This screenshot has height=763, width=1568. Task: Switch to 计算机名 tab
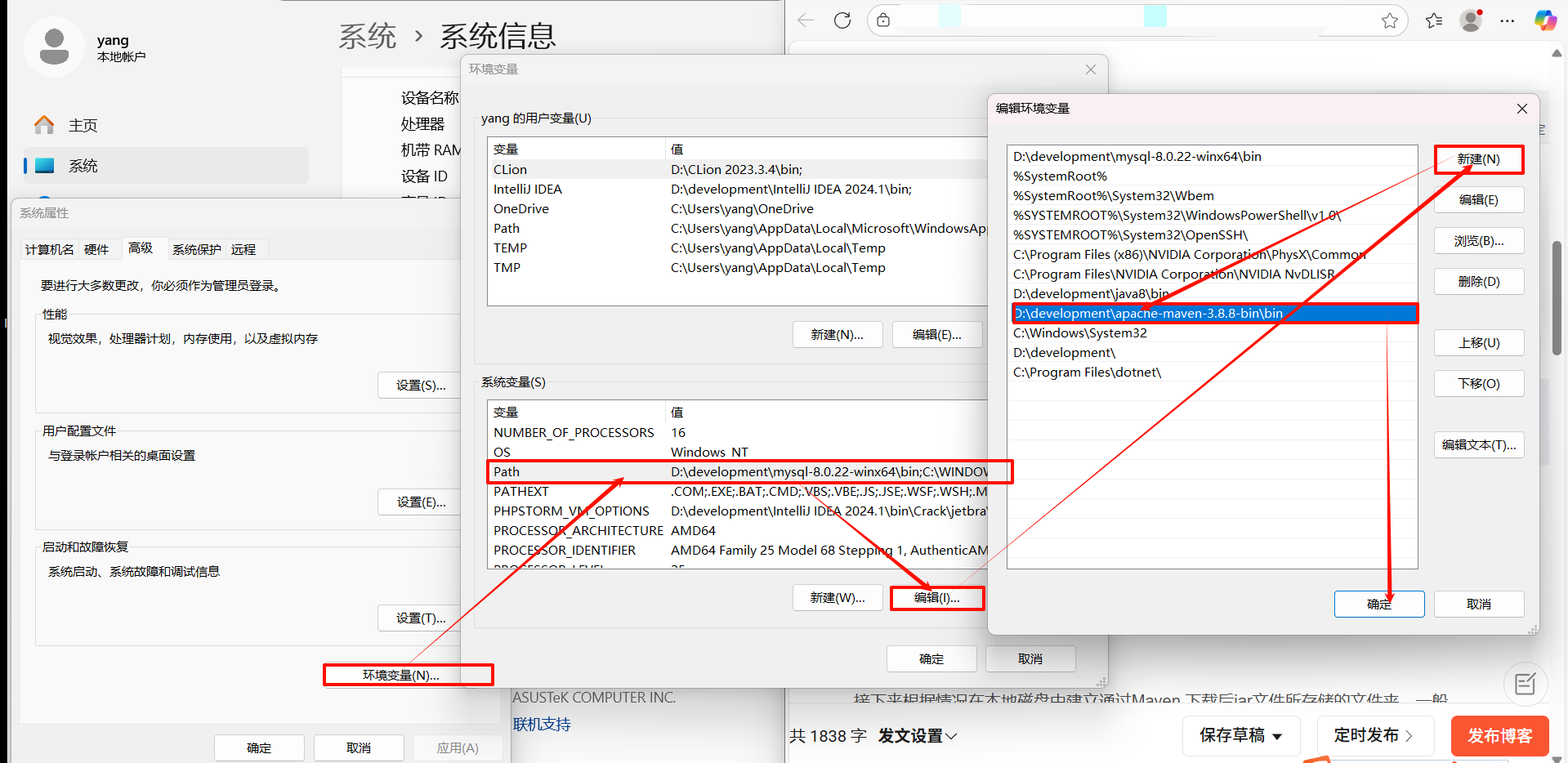click(x=49, y=249)
